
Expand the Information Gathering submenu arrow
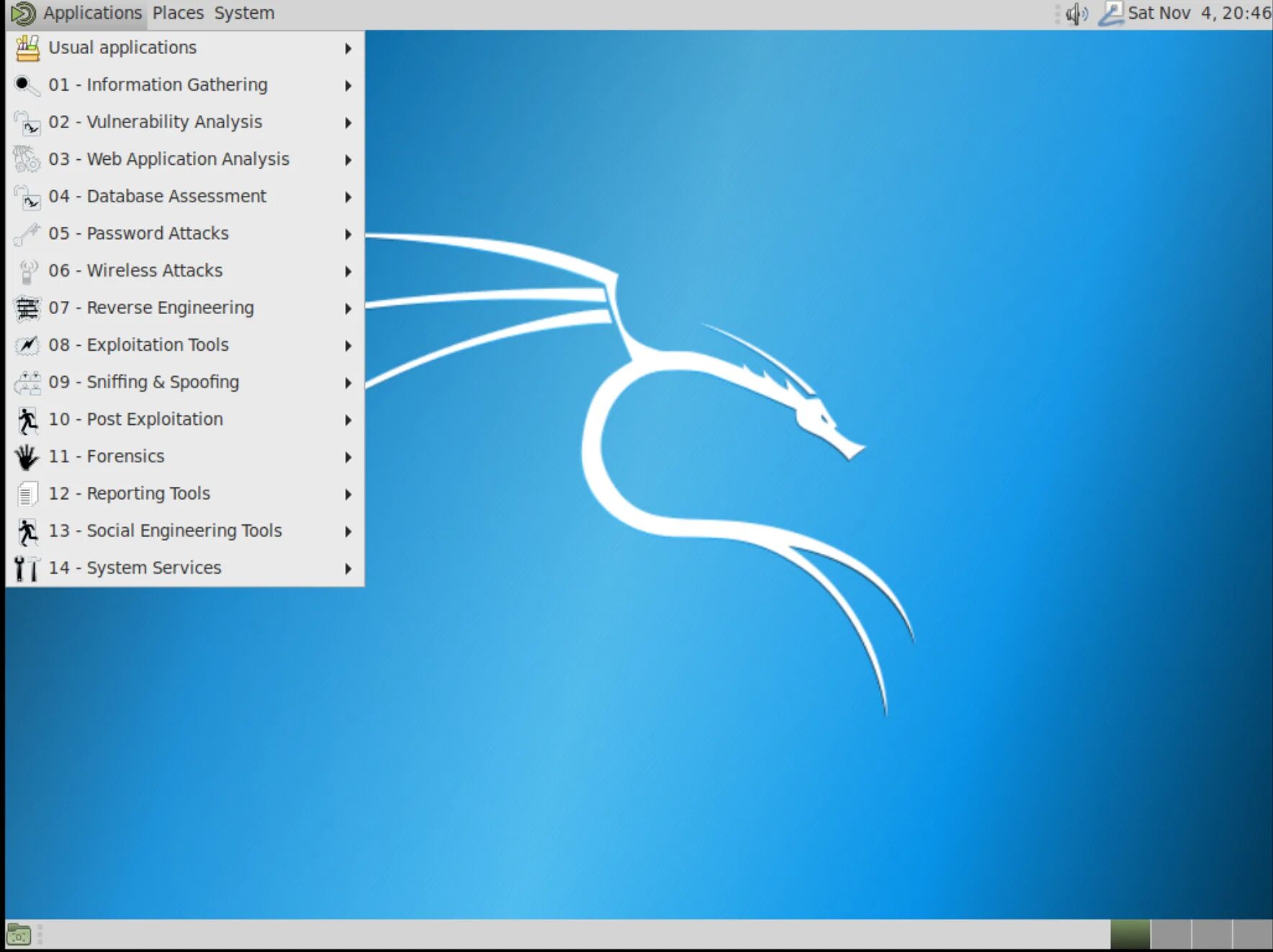point(348,86)
